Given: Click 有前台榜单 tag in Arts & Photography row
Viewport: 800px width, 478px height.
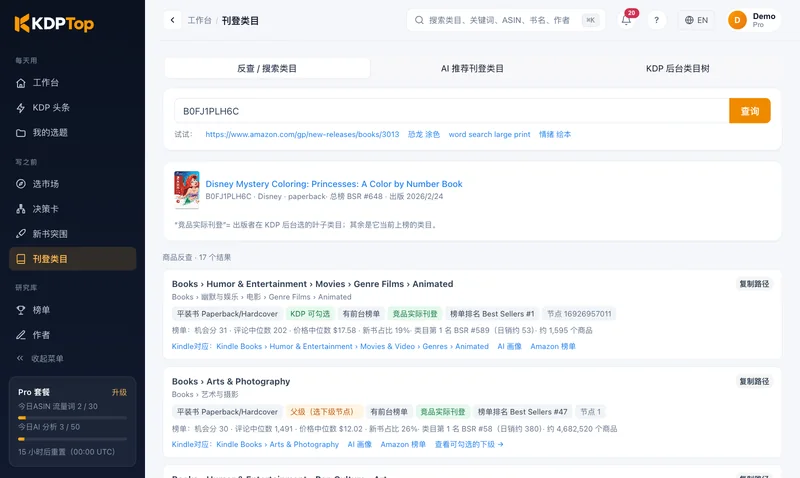Looking at the screenshot, I should pyautogui.click(x=389, y=412).
